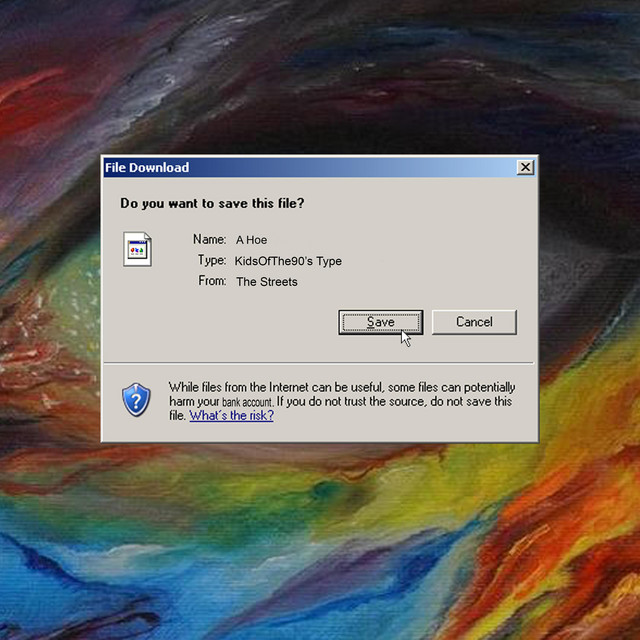The width and height of the screenshot is (640, 640).
Task: Click the "Name:" label
Action: pyautogui.click(x=209, y=239)
